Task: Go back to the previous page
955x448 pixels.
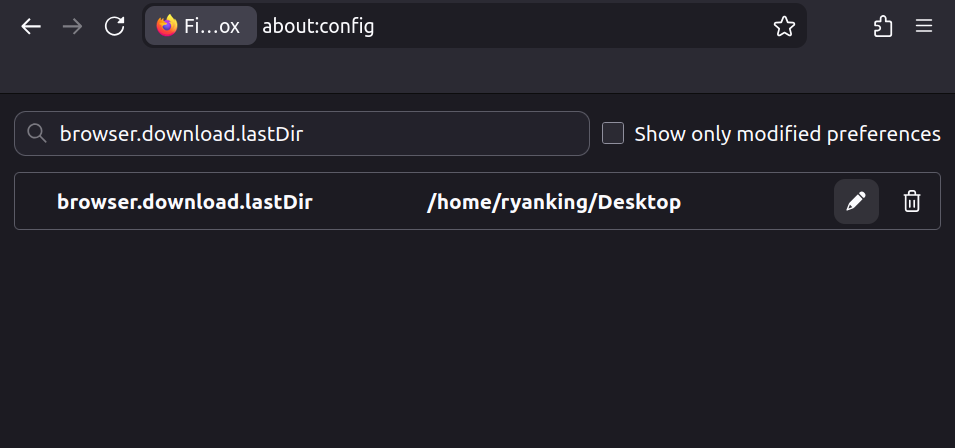Action: 31,27
